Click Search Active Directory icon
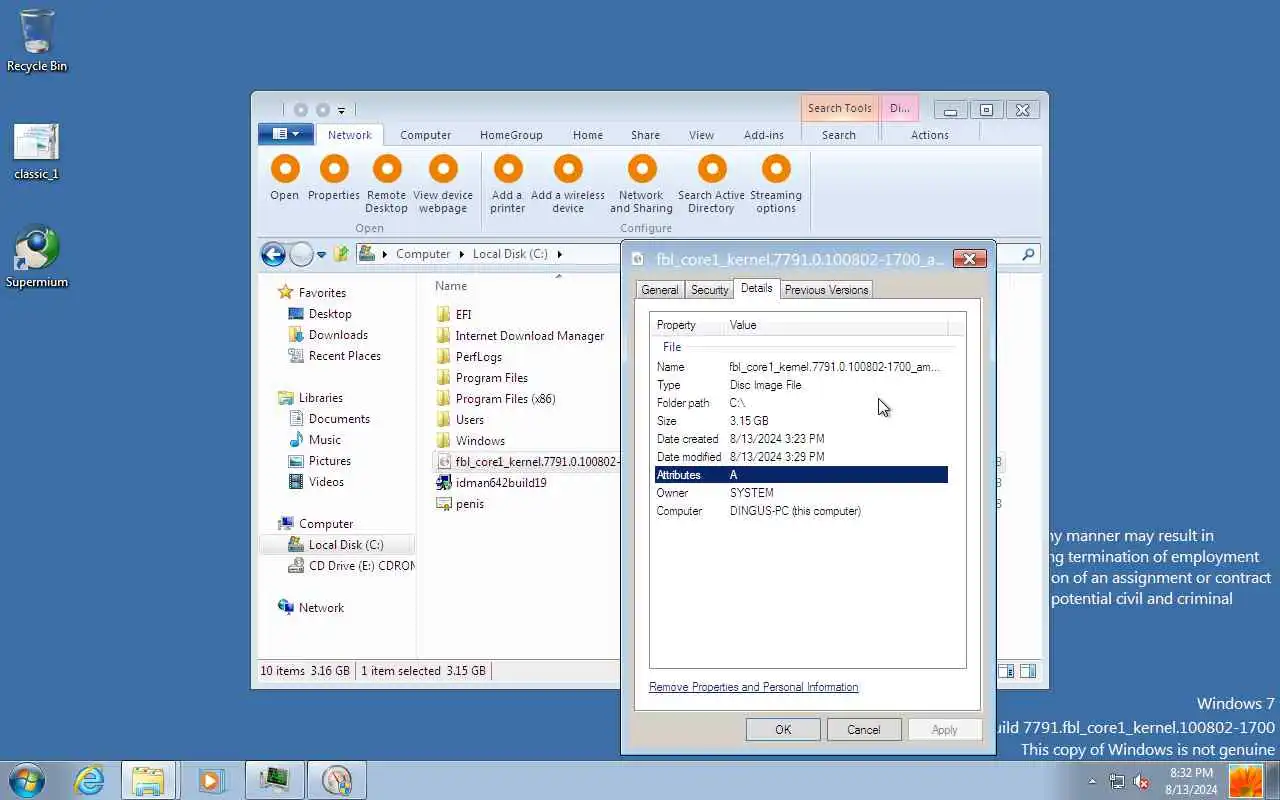 [x=712, y=169]
